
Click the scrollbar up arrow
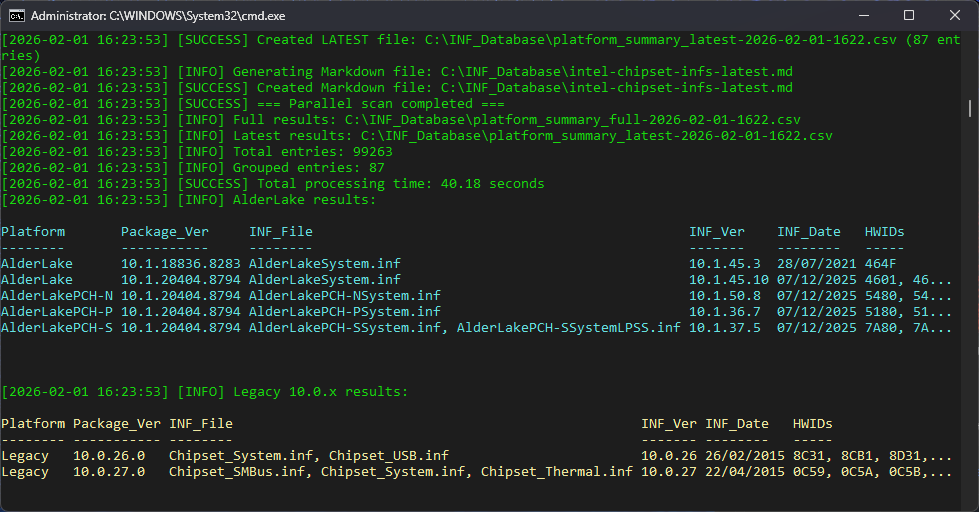(x=970, y=40)
